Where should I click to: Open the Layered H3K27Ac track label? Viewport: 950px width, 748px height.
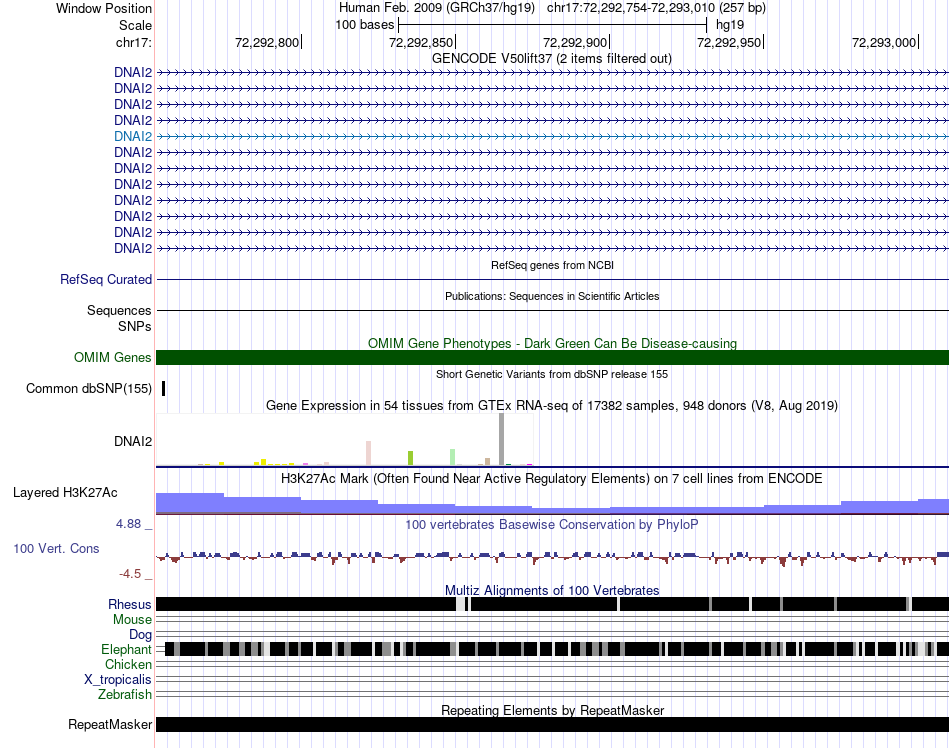[x=65, y=492]
